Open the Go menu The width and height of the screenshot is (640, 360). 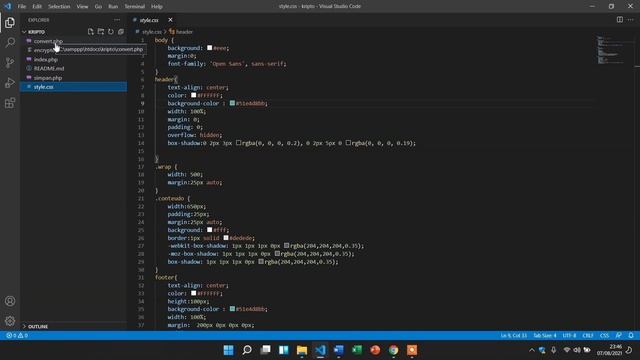[98, 6]
